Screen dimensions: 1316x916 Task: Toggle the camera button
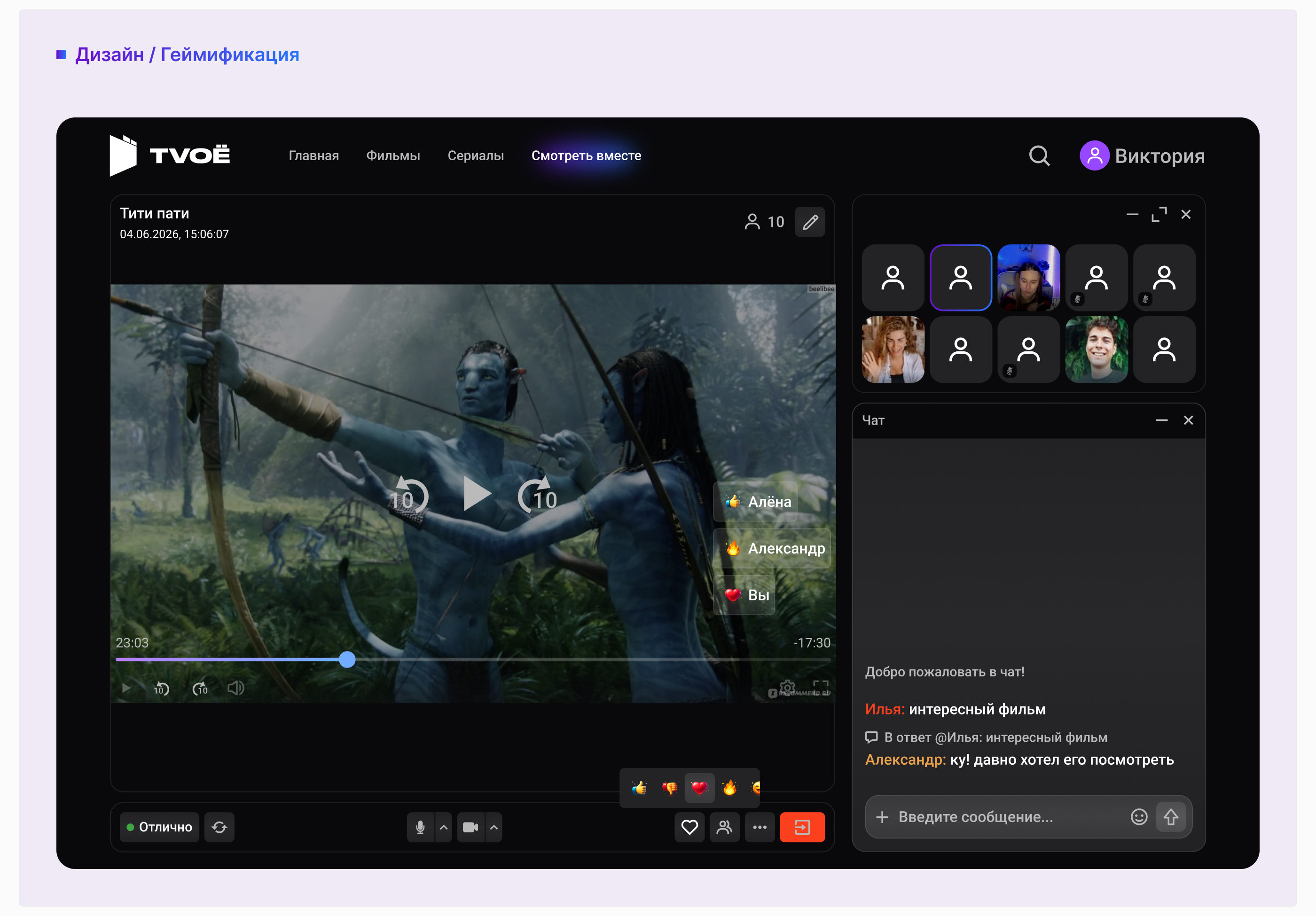click(x=470, y=827)
